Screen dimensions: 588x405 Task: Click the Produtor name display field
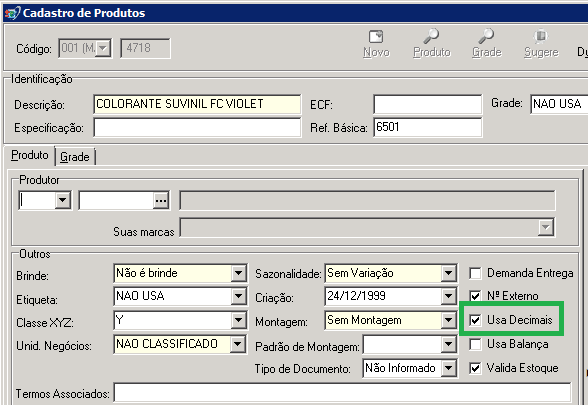[368, 201]
